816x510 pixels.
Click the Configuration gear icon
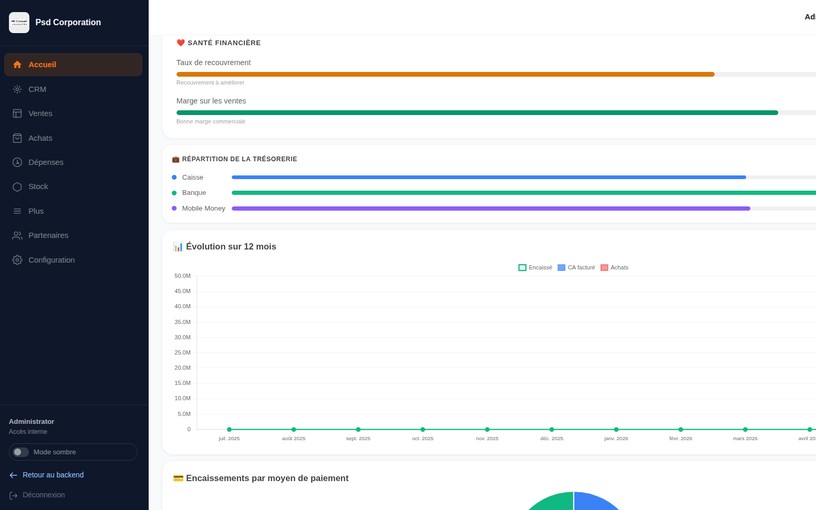pyautogui.click(x=17, y=260)
